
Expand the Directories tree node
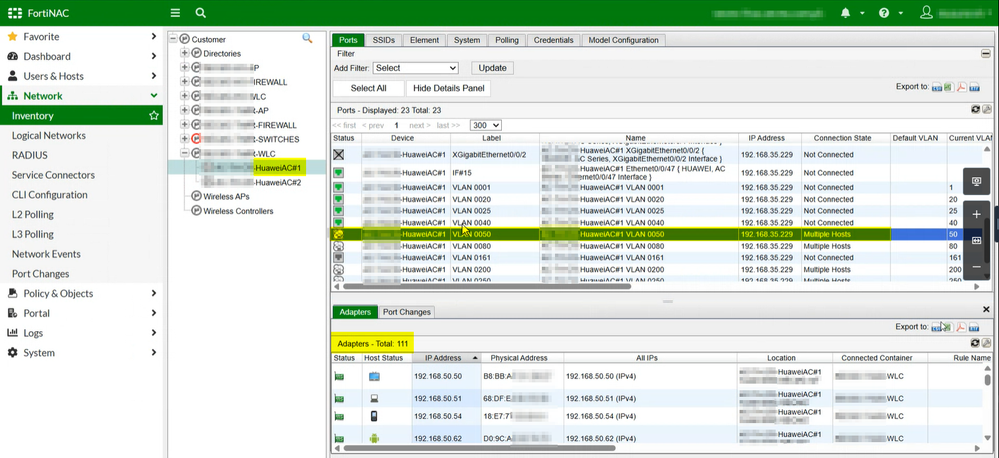pos(185,53)
